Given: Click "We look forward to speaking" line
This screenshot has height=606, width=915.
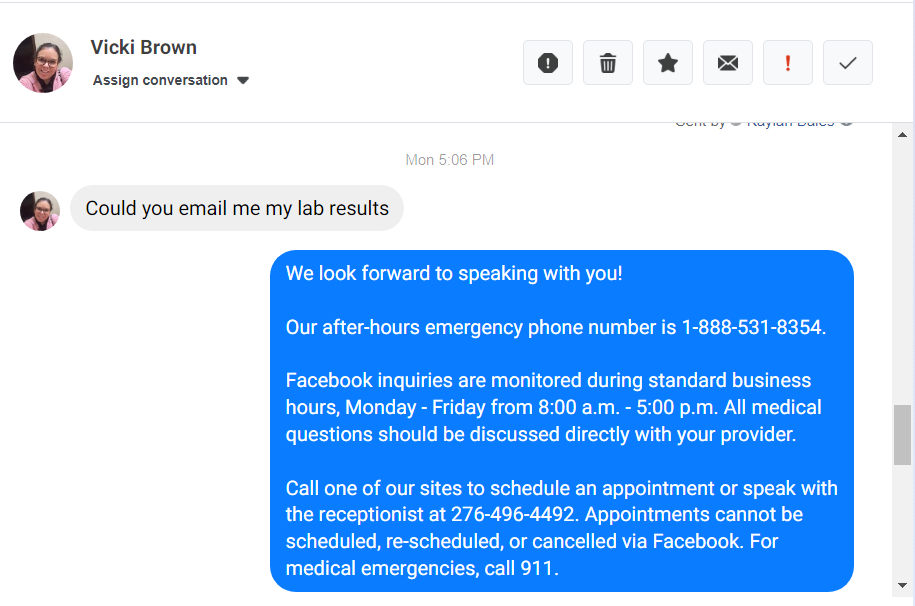Looking at the screenshot, I should [454, 273].
